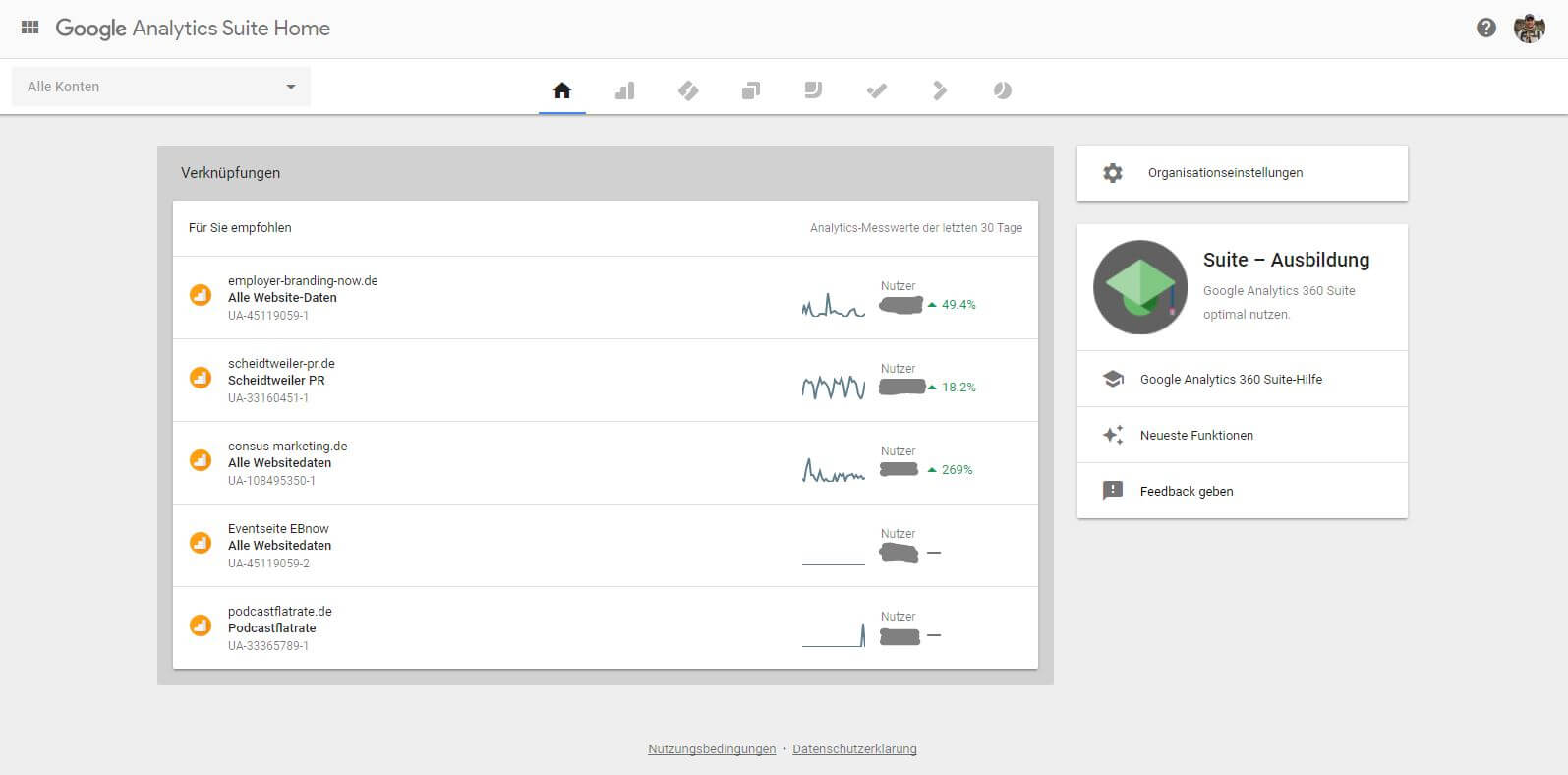Click the Analytics icon for scheidtweiler-pr.de
Viewport: 1568px width, 775px height.
(201, 377)
